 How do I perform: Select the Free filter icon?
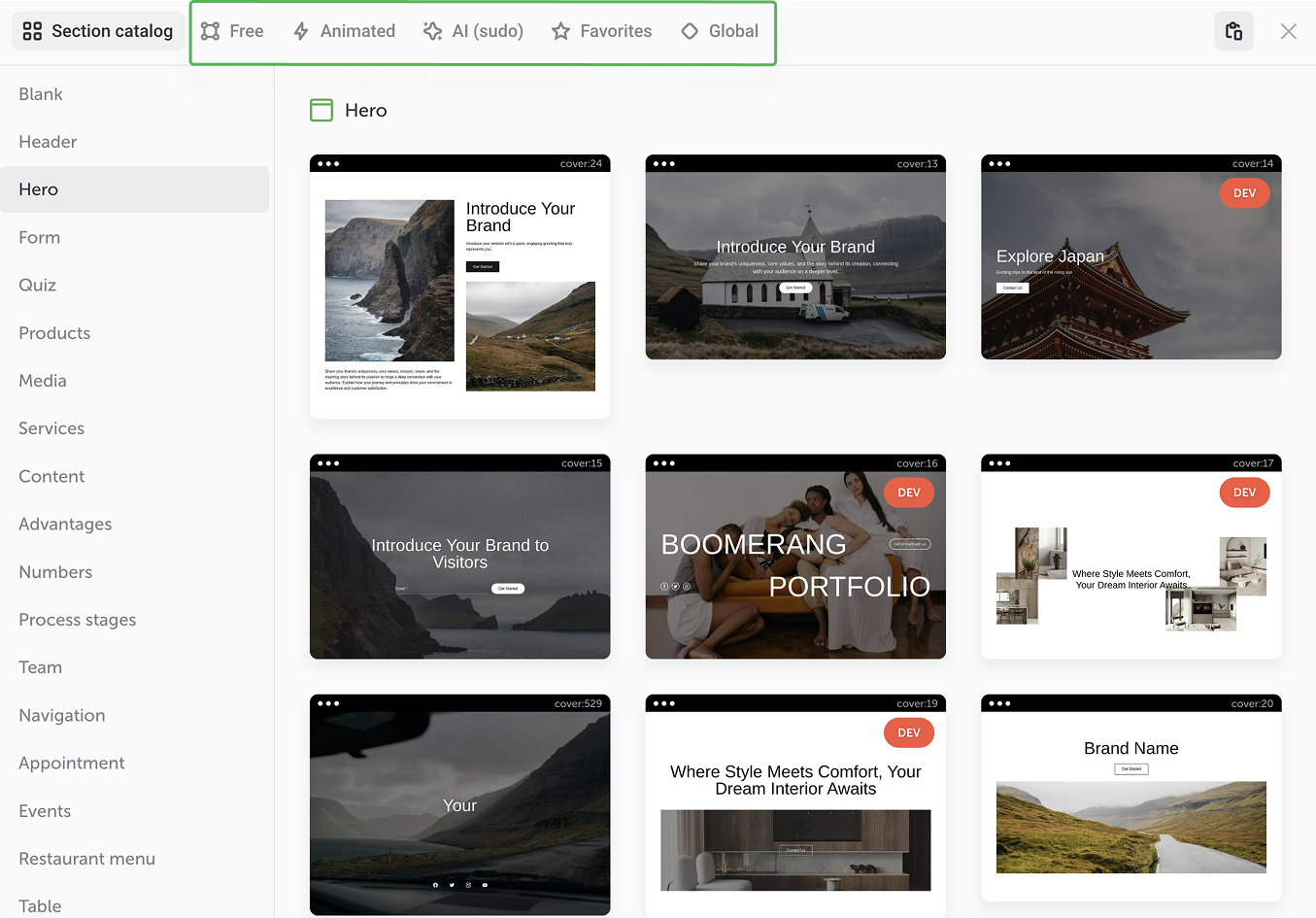click(210, 31)
